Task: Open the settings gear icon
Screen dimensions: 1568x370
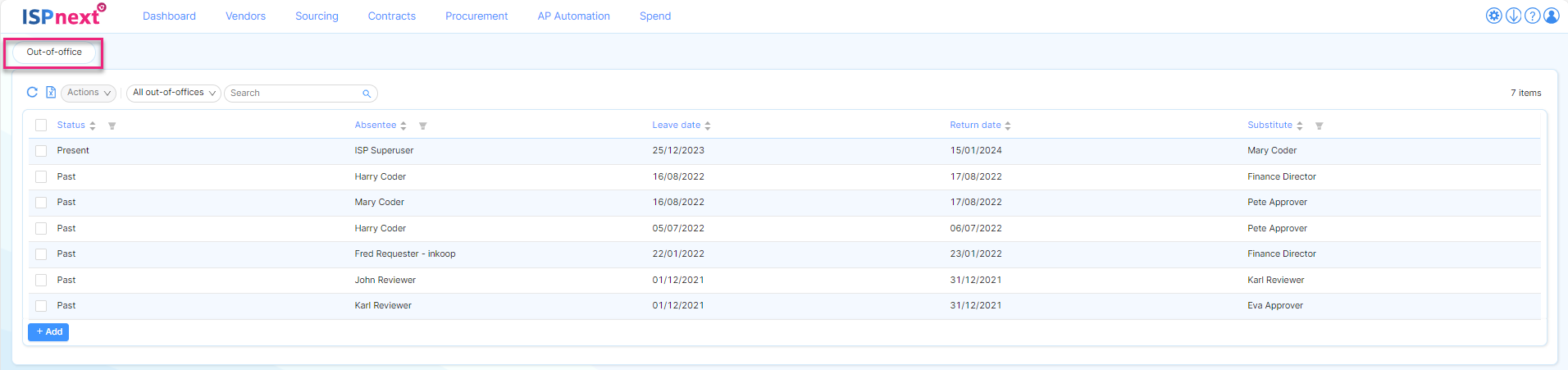Action: [1494, 16]
